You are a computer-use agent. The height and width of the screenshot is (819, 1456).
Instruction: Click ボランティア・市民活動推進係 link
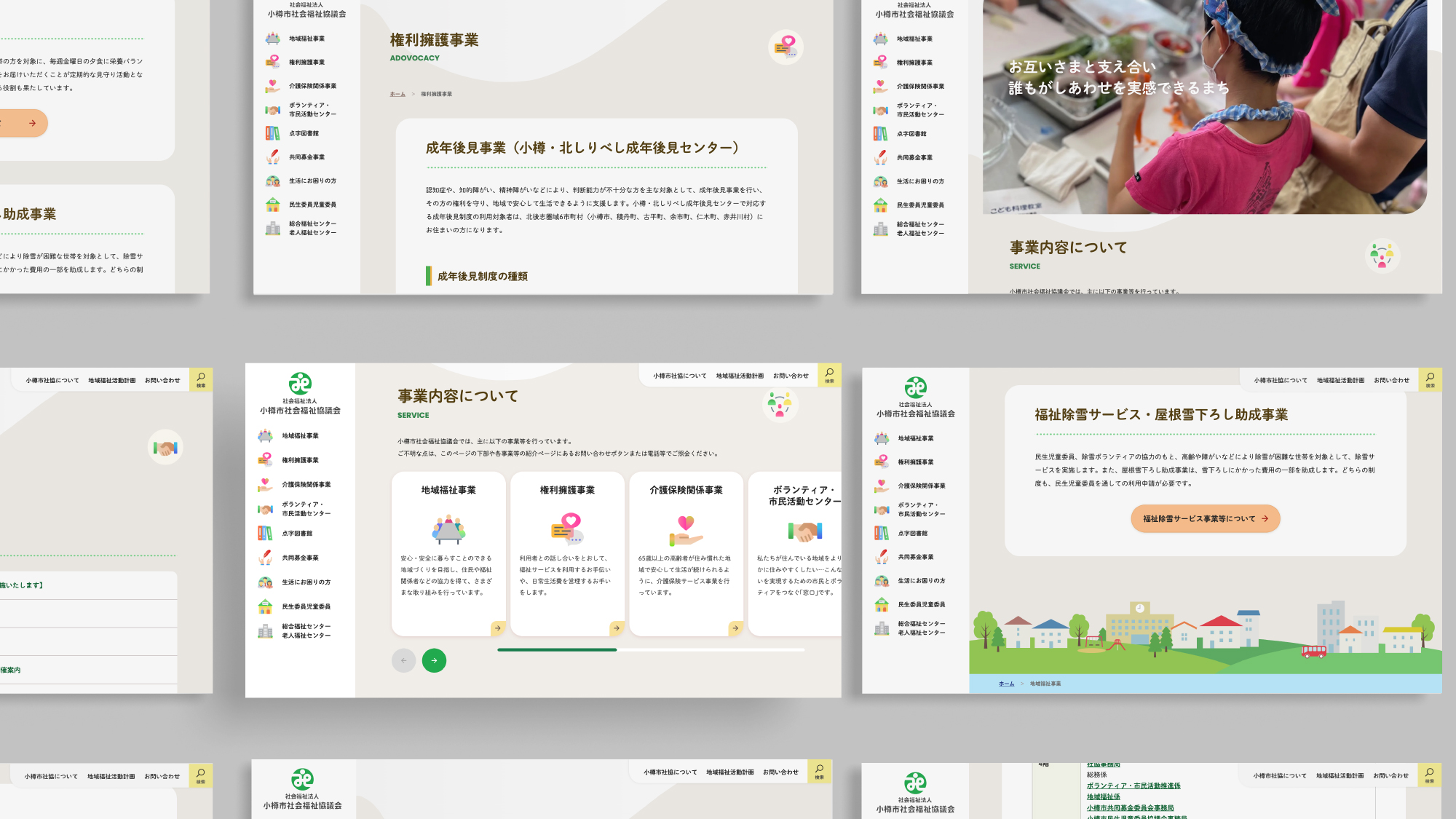1133,786
